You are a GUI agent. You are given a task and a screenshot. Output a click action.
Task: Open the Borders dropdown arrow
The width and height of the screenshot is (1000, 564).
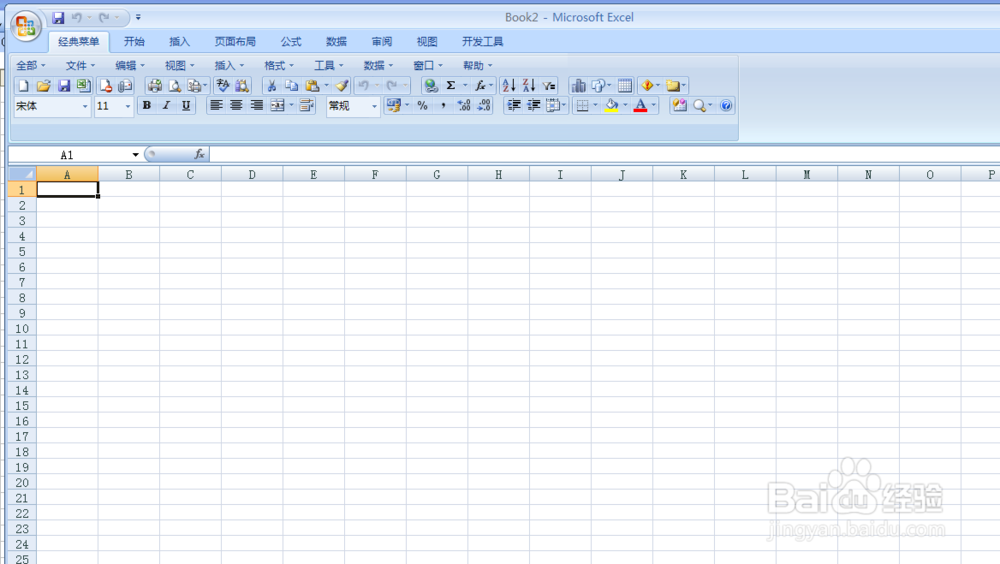click(595, 106)
